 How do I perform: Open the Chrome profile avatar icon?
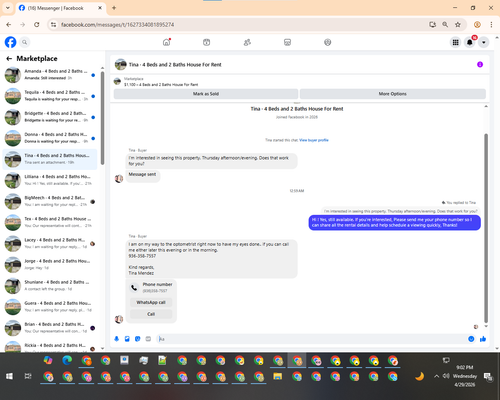(477, 25)
